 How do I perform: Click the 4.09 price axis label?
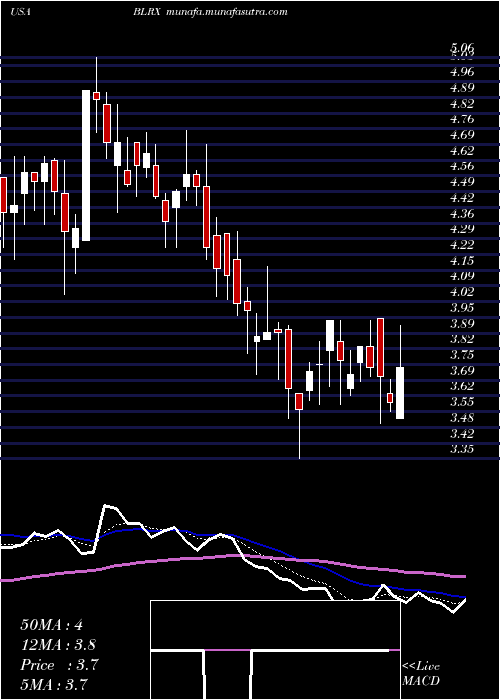tap(462, 276)
